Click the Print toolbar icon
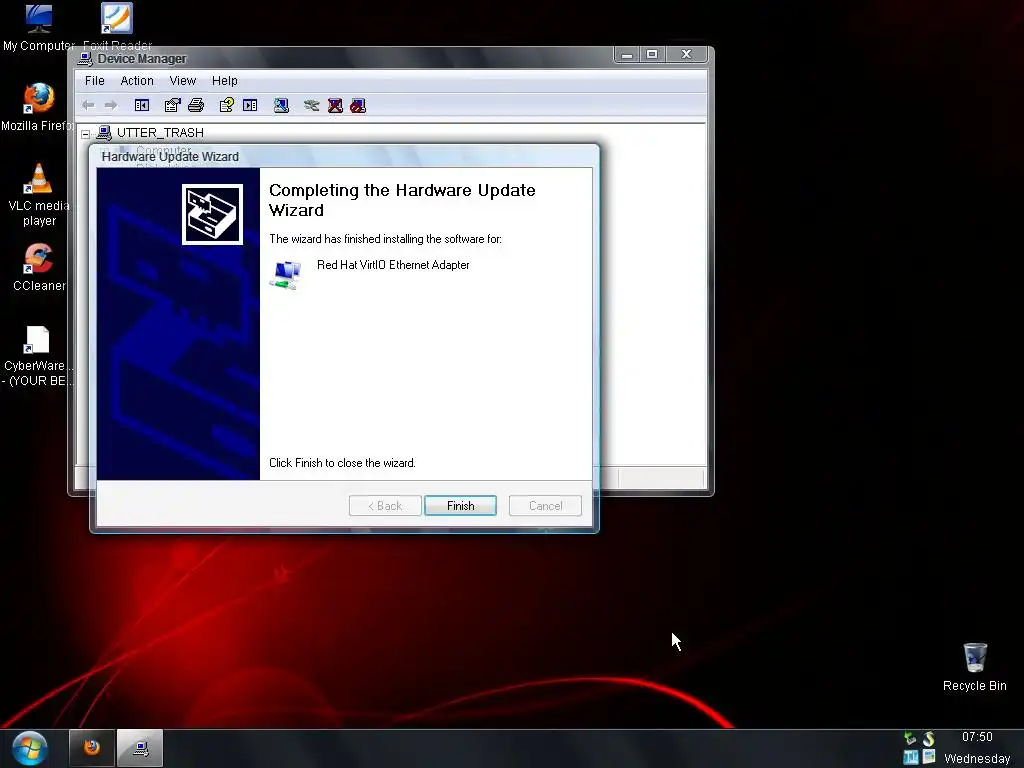1024x768 pixels. [x=196, y=105]
